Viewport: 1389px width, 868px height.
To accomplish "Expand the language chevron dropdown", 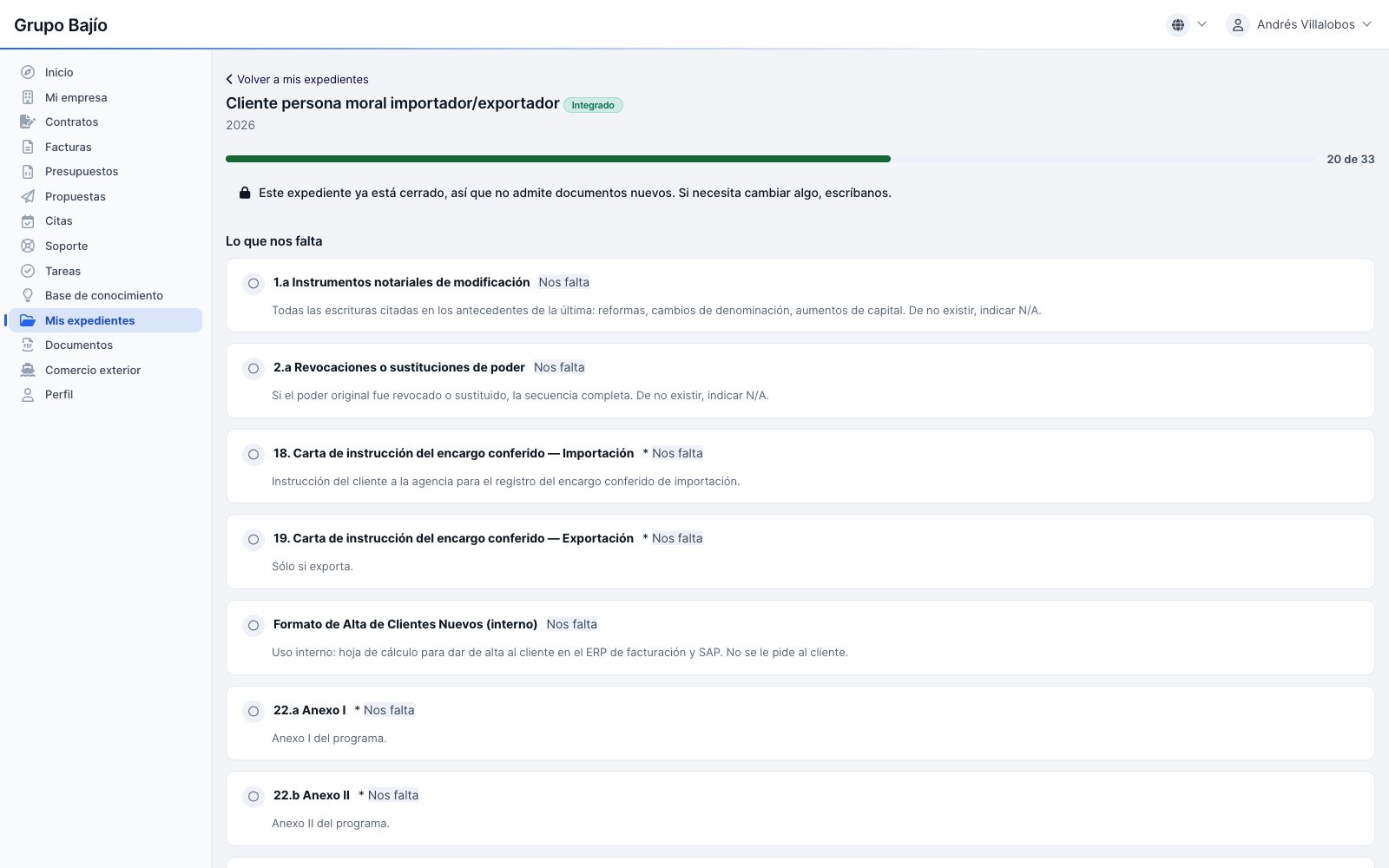I will click(x=1201, y=24).
